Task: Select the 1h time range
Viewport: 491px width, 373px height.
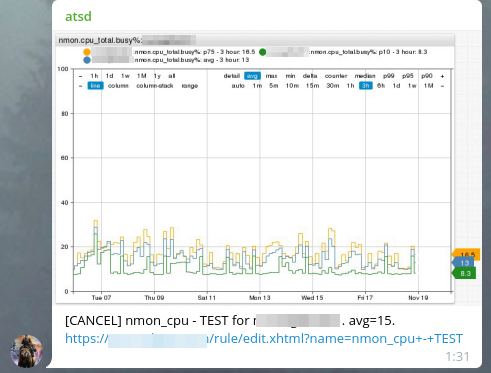Action: (x=94, y=76)
